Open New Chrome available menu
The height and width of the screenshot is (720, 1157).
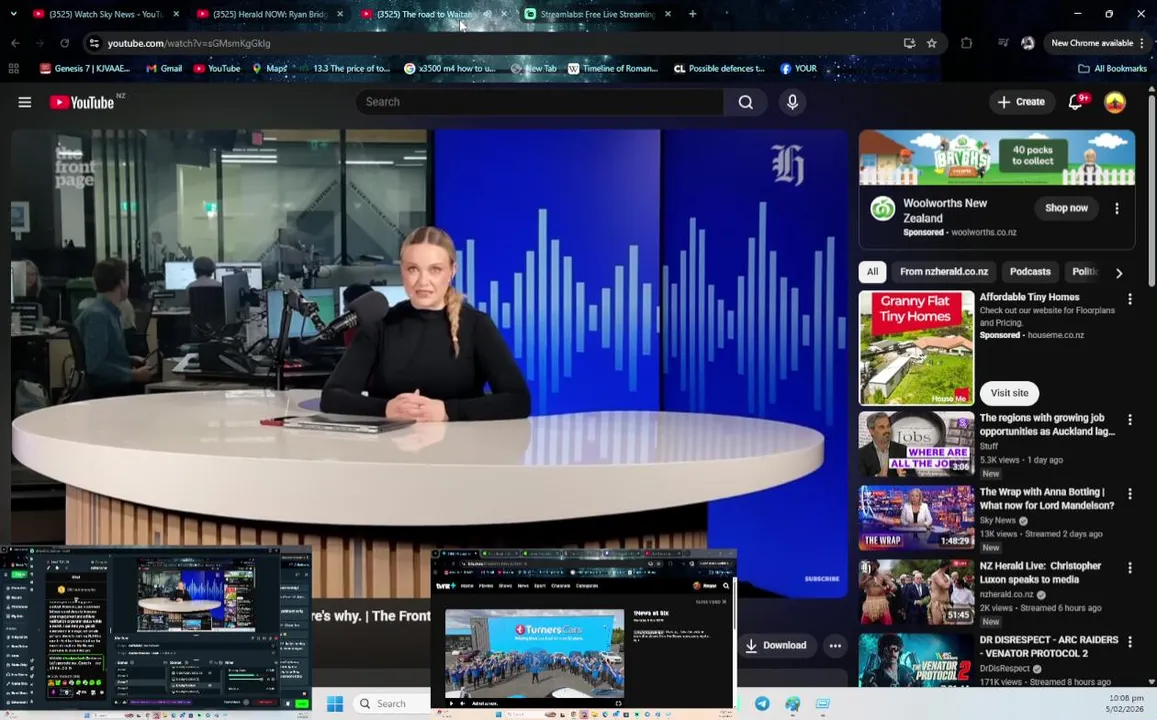1097,43
